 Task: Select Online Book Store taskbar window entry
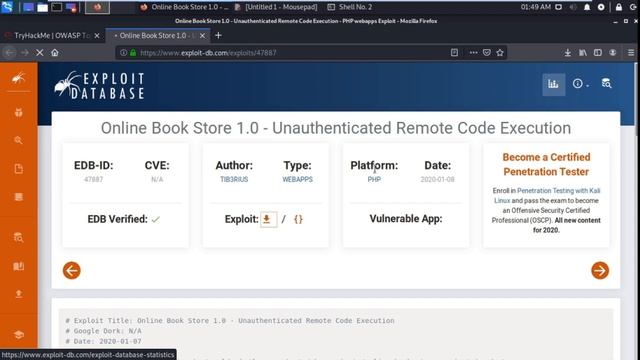pyautogui.click(x=184, y=7)
